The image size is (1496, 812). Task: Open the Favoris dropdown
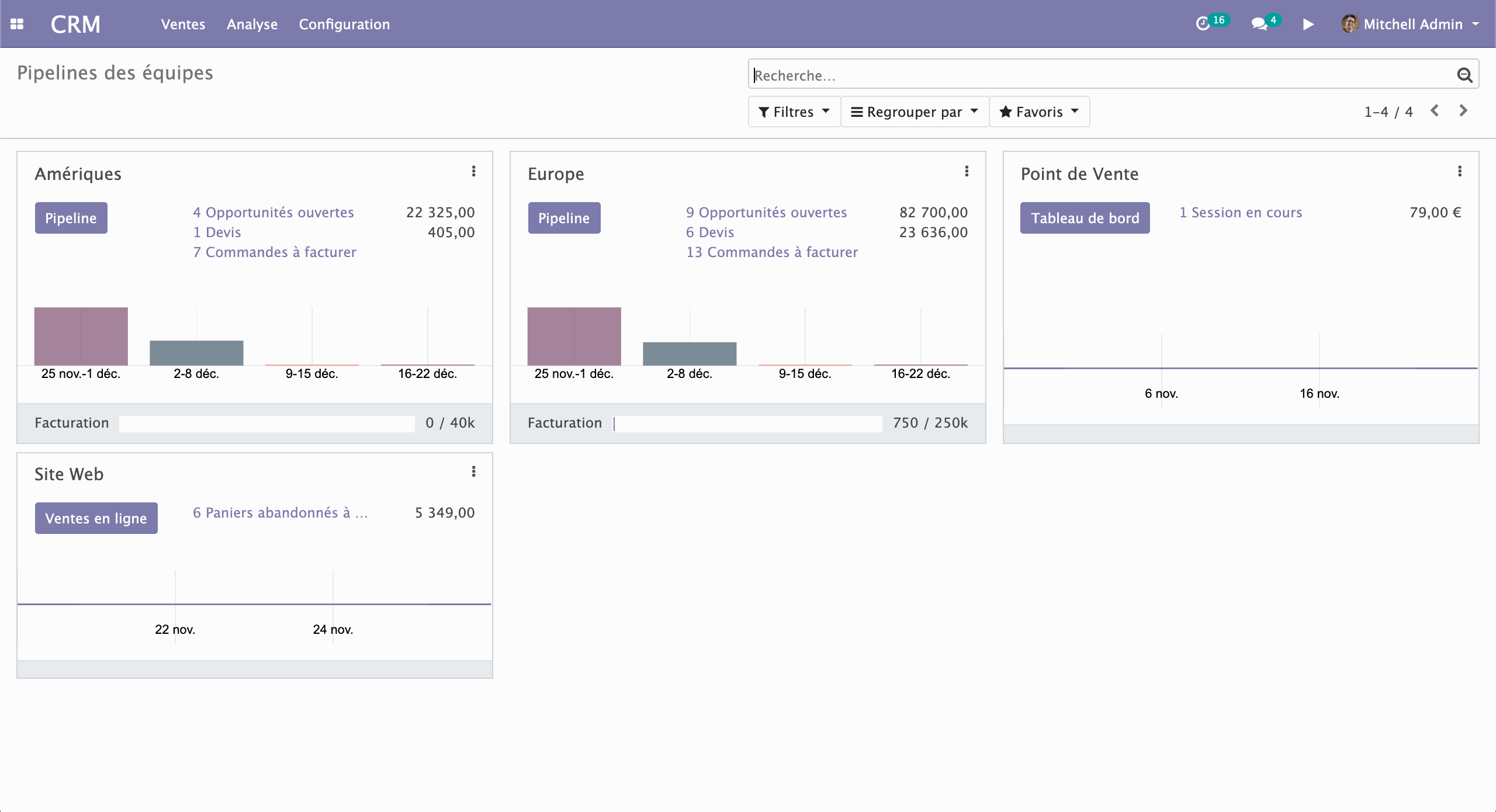[x=1038, y=112]
